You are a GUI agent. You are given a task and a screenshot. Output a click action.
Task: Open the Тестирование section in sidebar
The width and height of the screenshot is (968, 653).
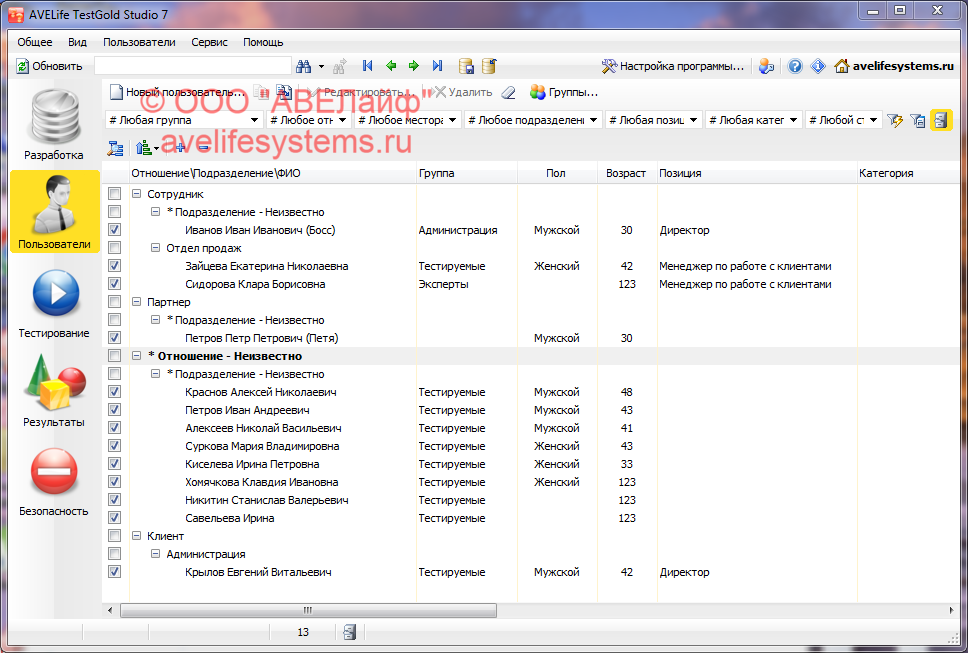point(54,303)
